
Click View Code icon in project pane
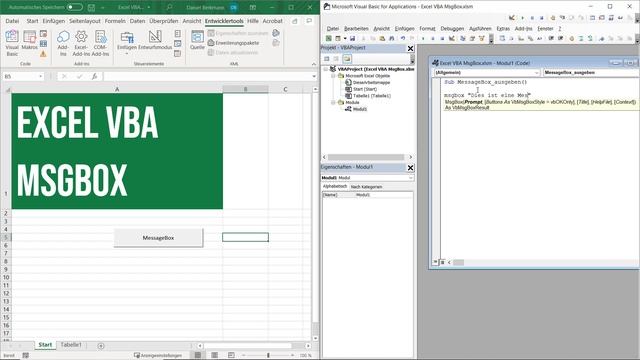pos(327,59)
